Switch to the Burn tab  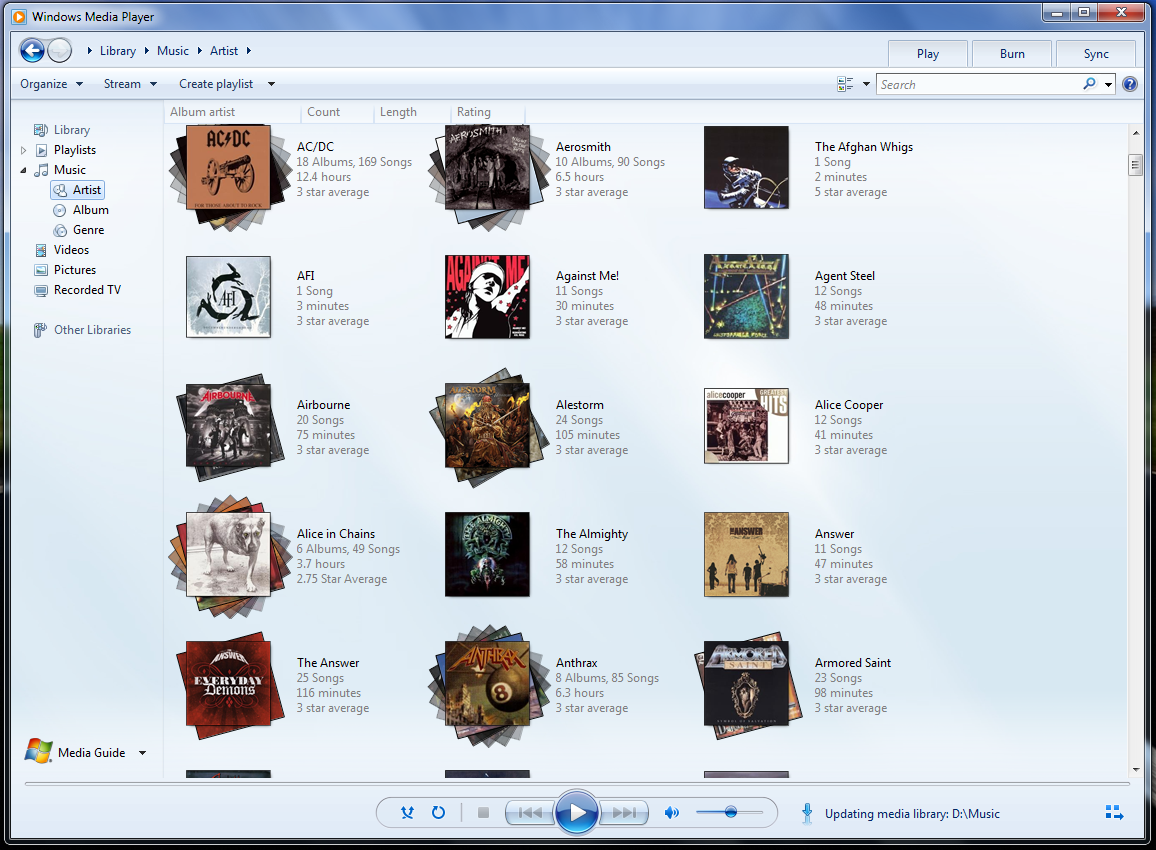pos(1012,54)
